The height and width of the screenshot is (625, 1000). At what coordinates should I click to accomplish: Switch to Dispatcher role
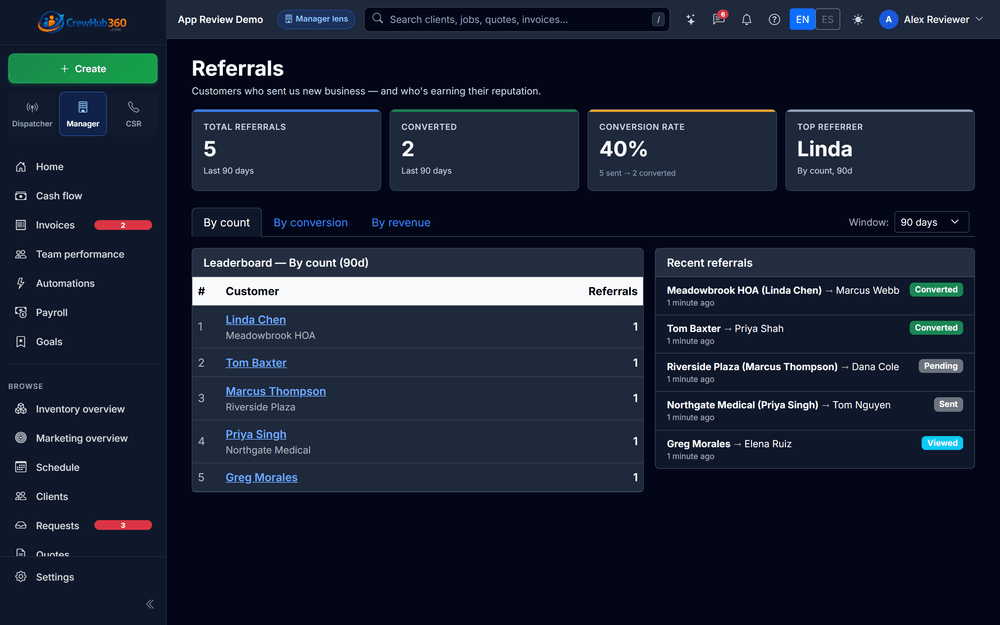tap(32, 114)
